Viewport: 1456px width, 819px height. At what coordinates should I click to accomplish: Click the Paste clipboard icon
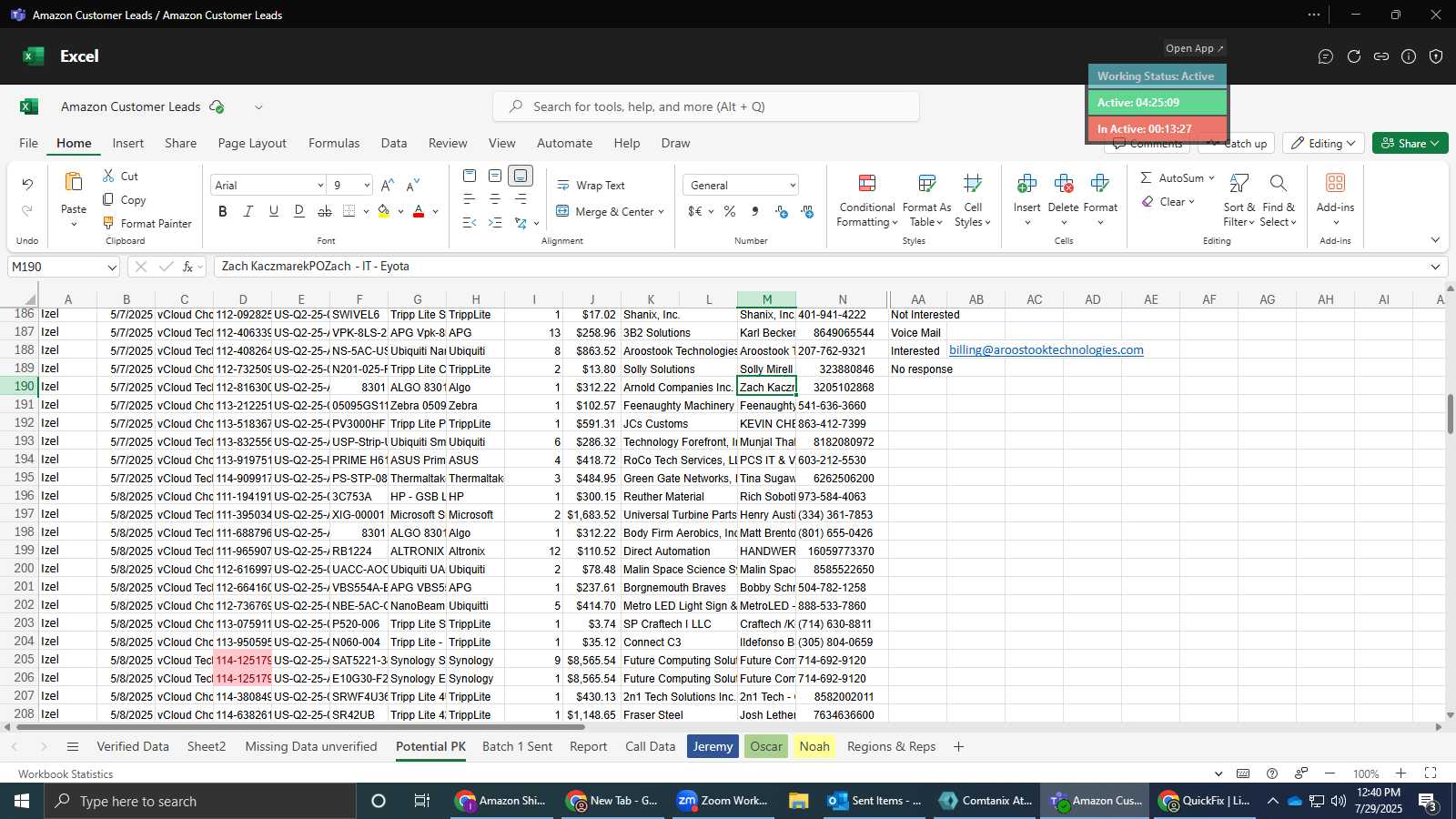point(74,182)
